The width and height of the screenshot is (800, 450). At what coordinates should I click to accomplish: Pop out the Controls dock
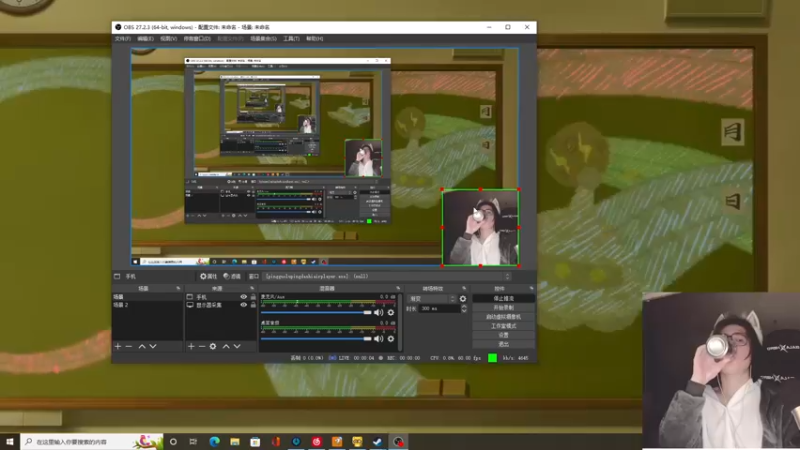[531, 288]
